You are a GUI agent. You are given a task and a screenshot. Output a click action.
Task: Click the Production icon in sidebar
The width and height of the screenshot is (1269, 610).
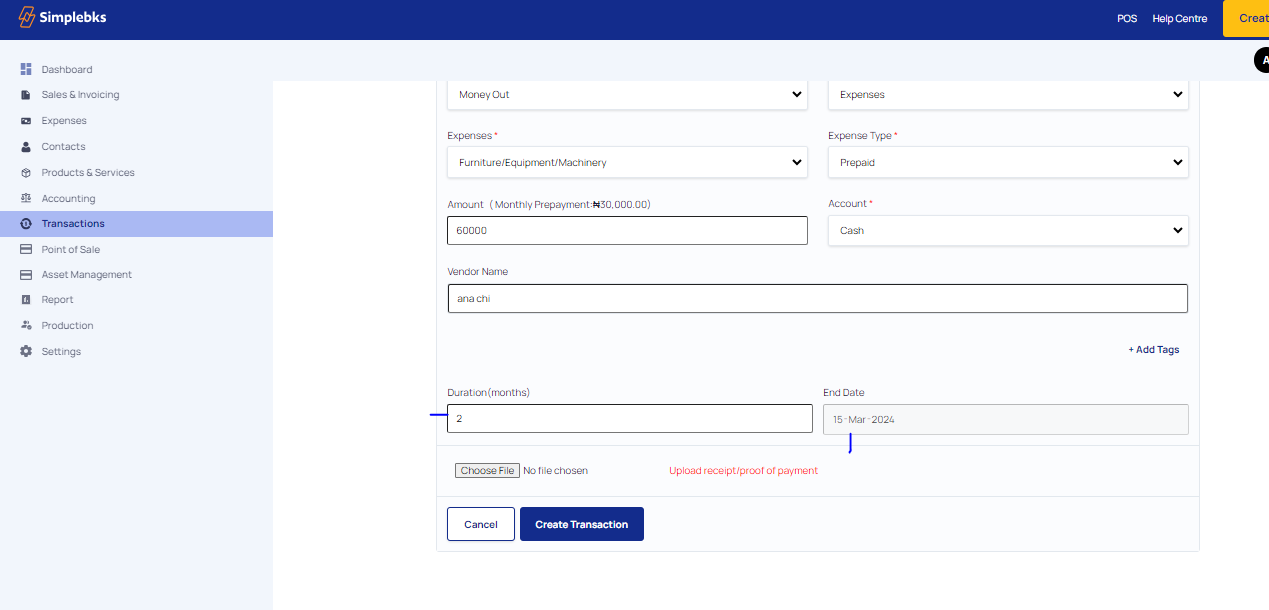point(26,326)
